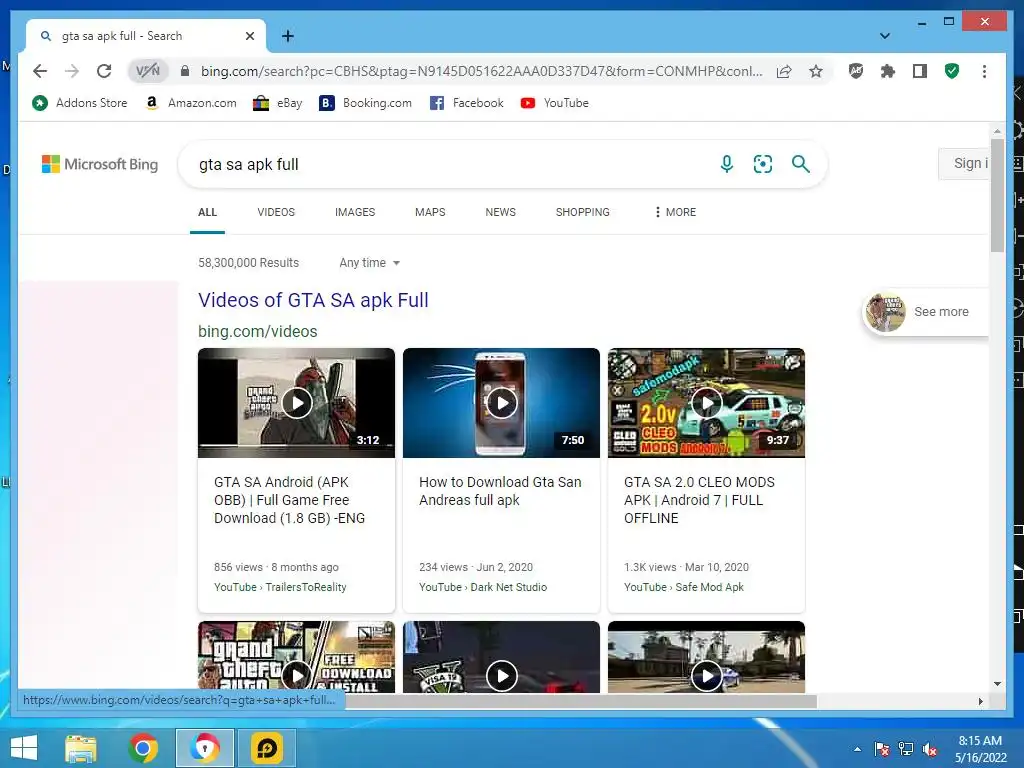Reload the Bing search page
The image size is (1024, 768).
click(x=104, y=71)
